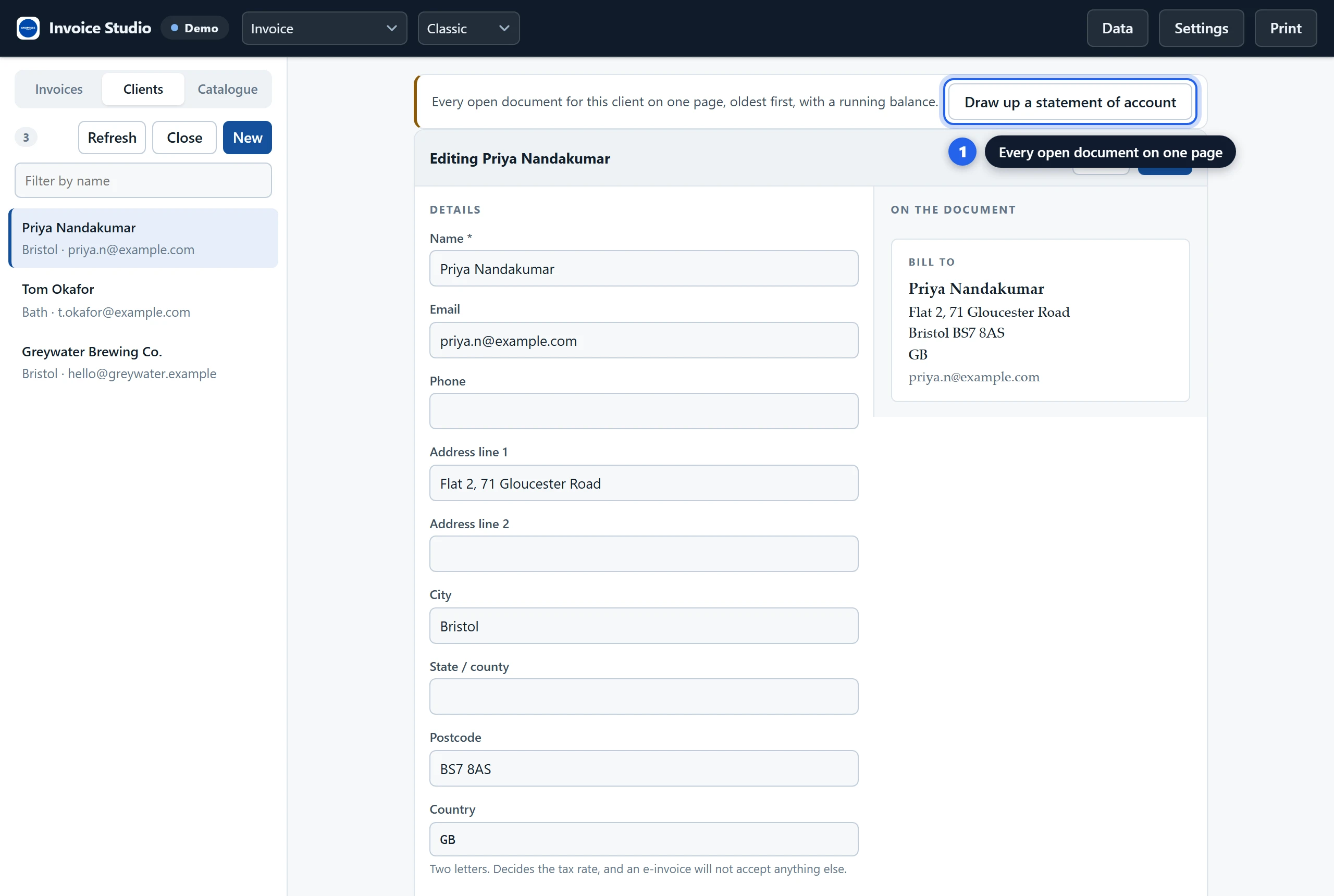Click the empty State / county field
Viewport: 1334px width, 896px height.
tap(644, 696)
